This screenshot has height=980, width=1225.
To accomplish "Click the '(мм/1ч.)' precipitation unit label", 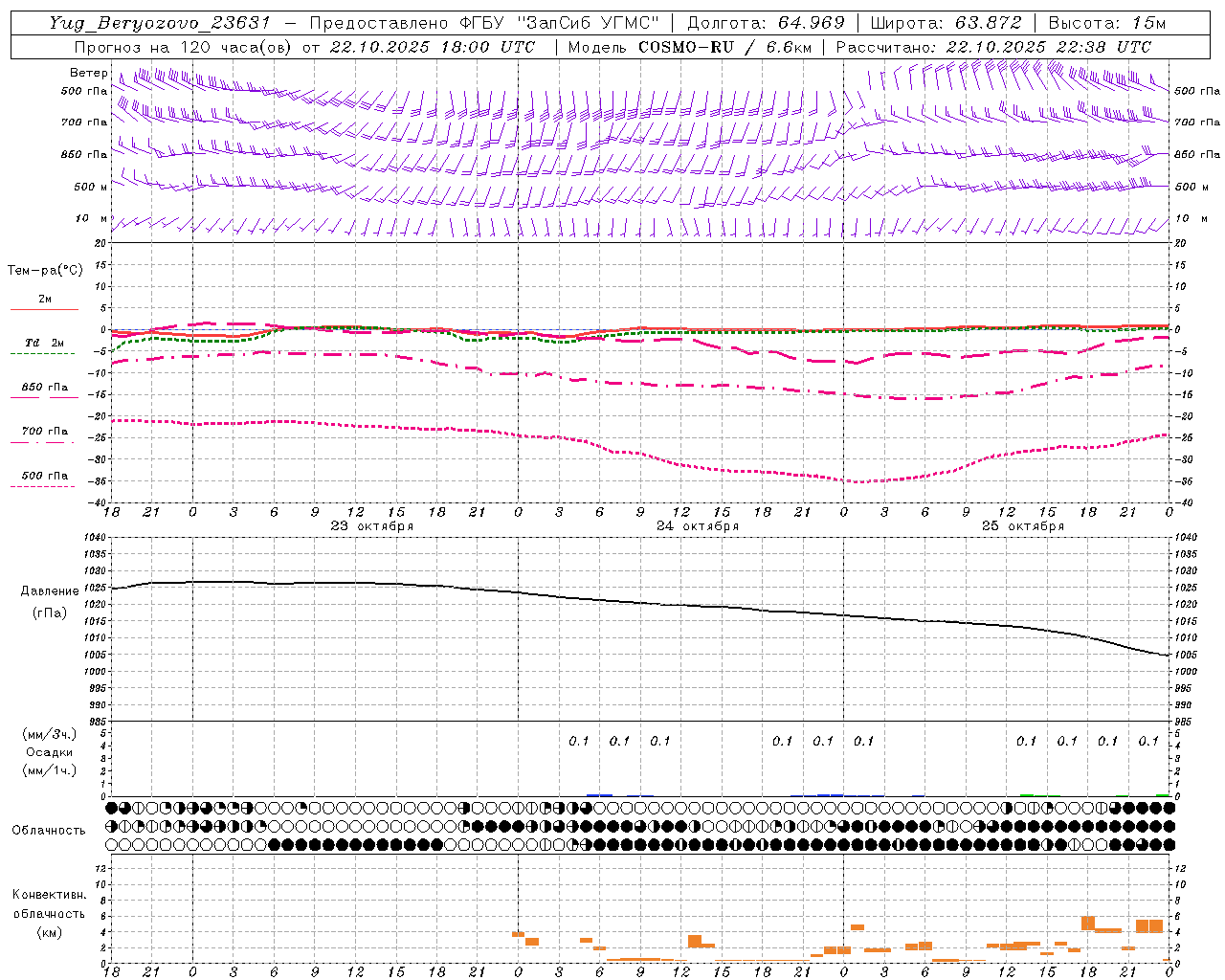I will (50, 771).
